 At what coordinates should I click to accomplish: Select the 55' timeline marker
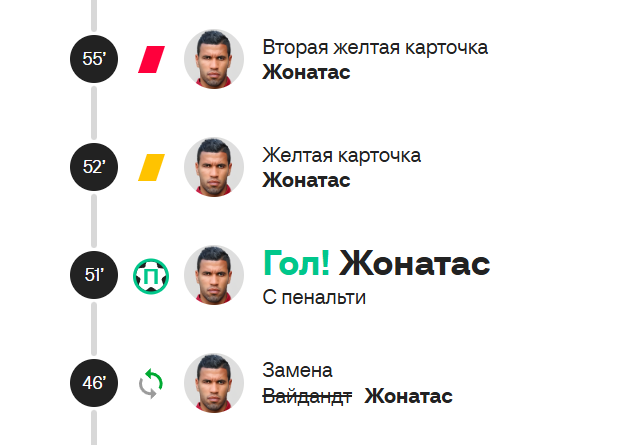pos(94,59)
